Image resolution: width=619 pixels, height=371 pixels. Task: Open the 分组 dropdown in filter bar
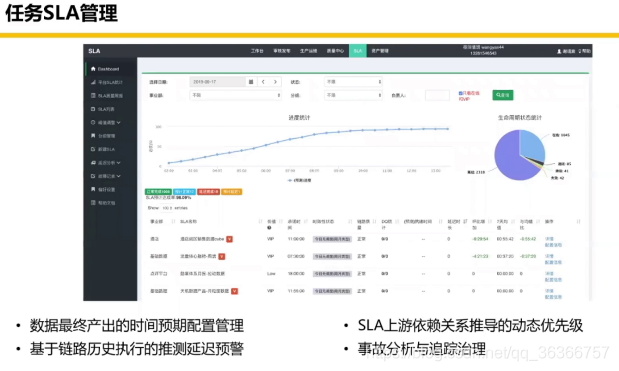[353, 95]
